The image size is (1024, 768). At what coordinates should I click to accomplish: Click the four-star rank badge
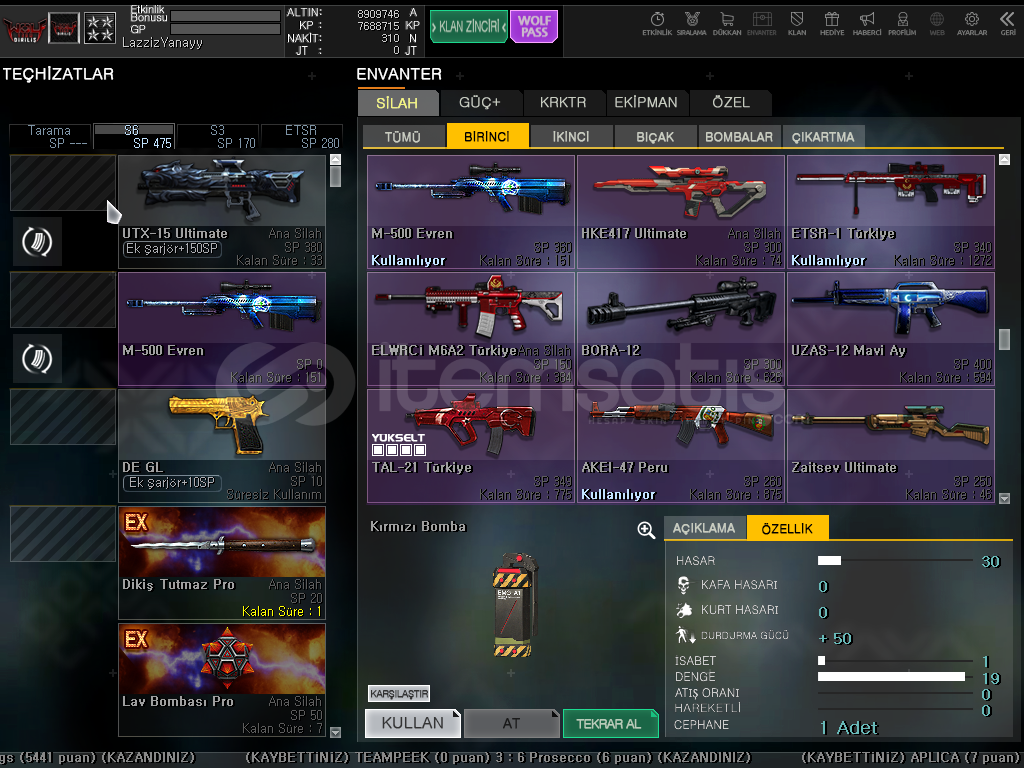pos(100,28)
